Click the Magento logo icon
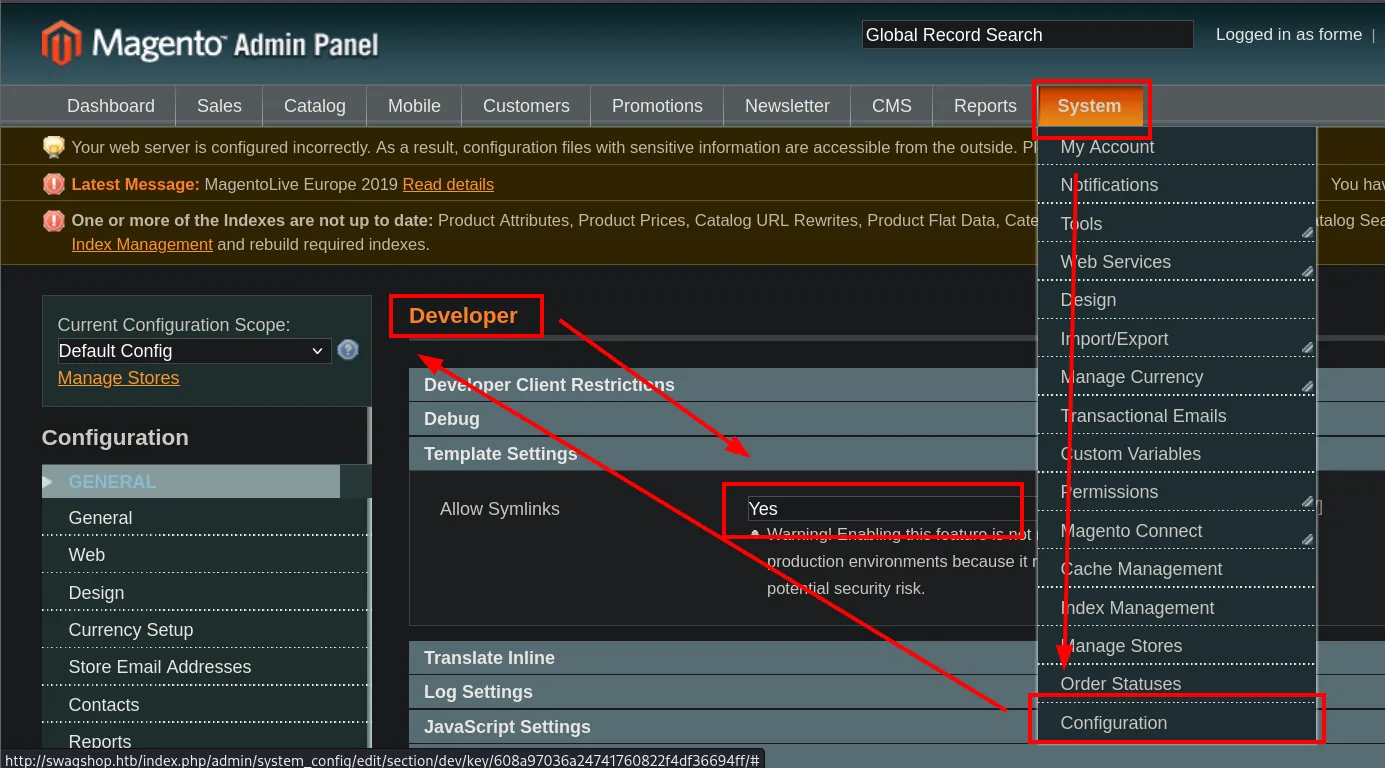Viewport: 1385px width, 768px height. point(61,43)
